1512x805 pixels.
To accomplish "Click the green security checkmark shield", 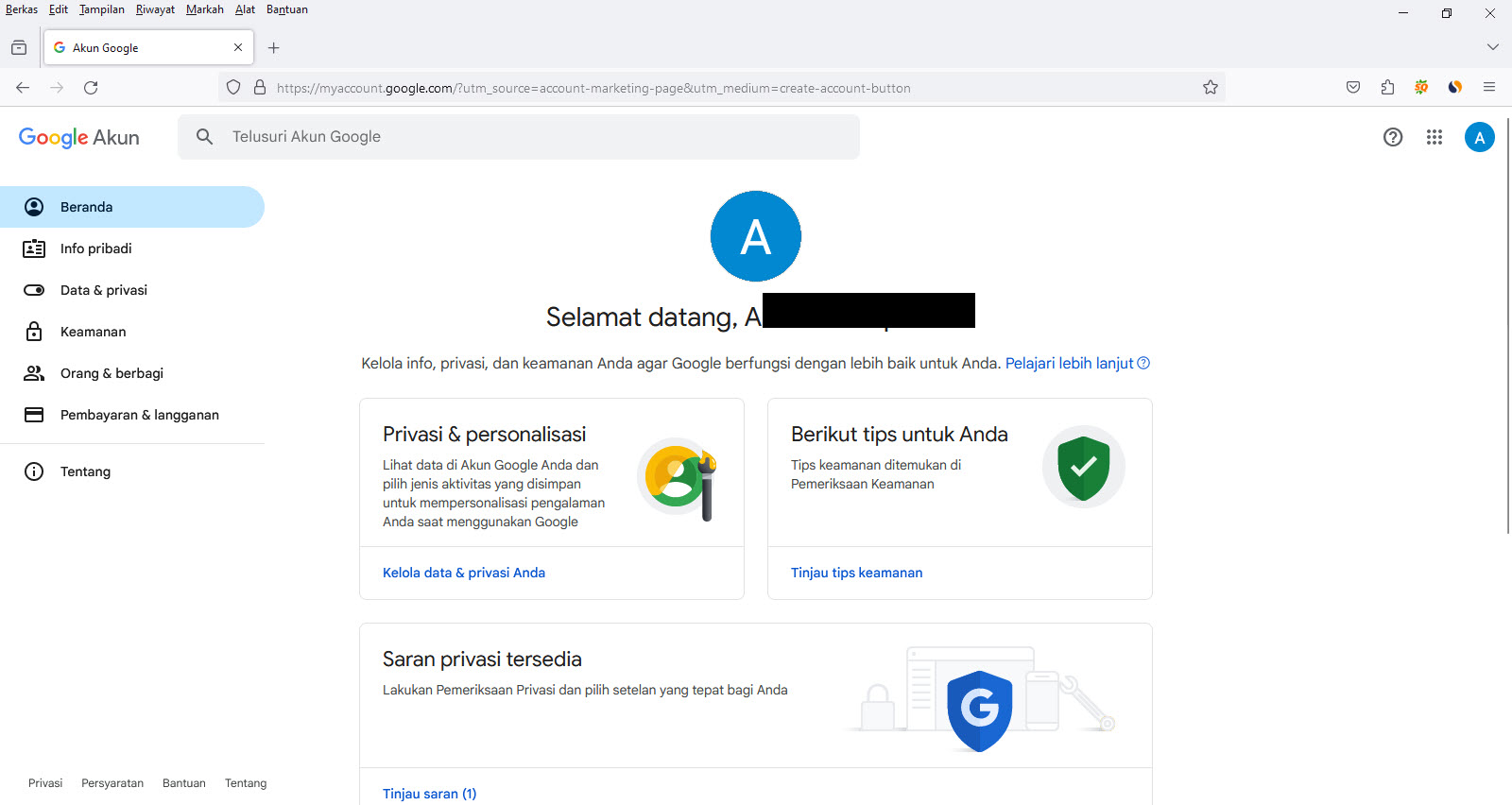I will click(1083, 466).
